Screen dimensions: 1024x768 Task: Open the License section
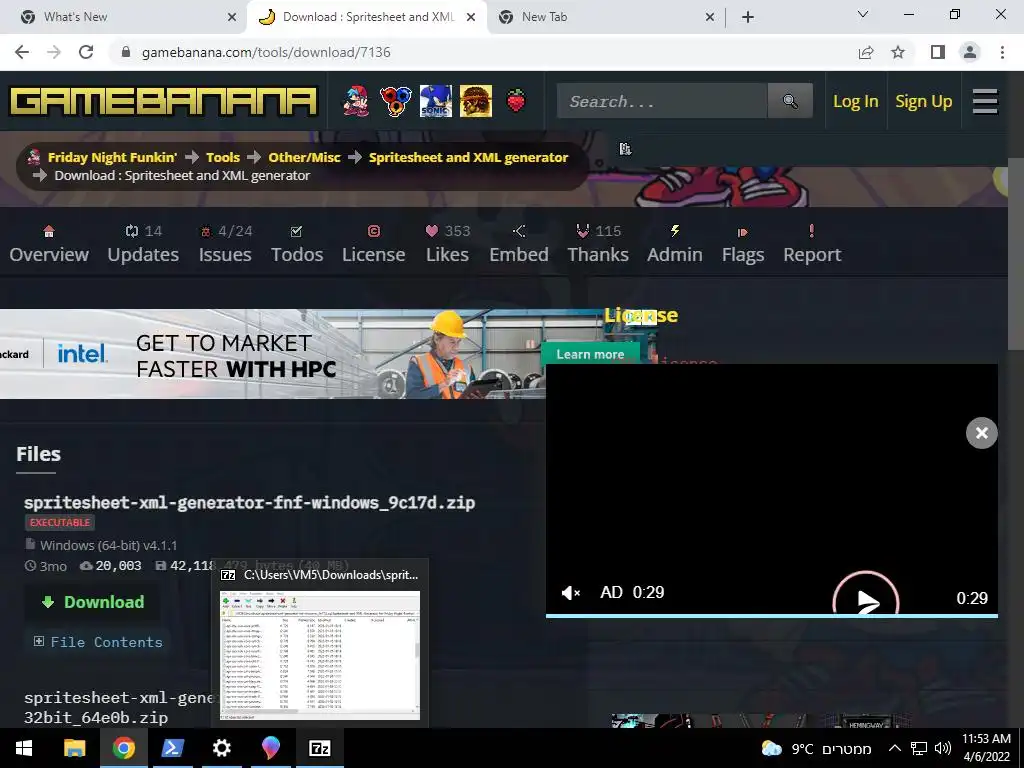coord(374,244)
